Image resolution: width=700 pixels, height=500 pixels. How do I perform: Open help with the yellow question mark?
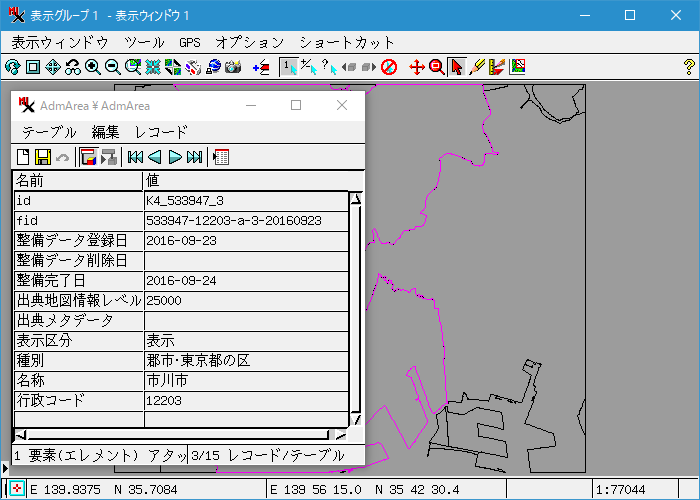(x=688, y=67)
